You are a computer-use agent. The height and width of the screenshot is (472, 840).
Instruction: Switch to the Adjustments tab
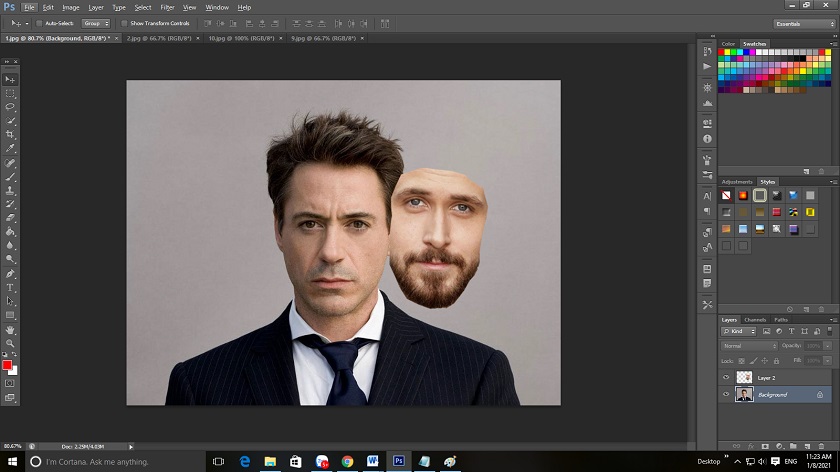[737, 182]
